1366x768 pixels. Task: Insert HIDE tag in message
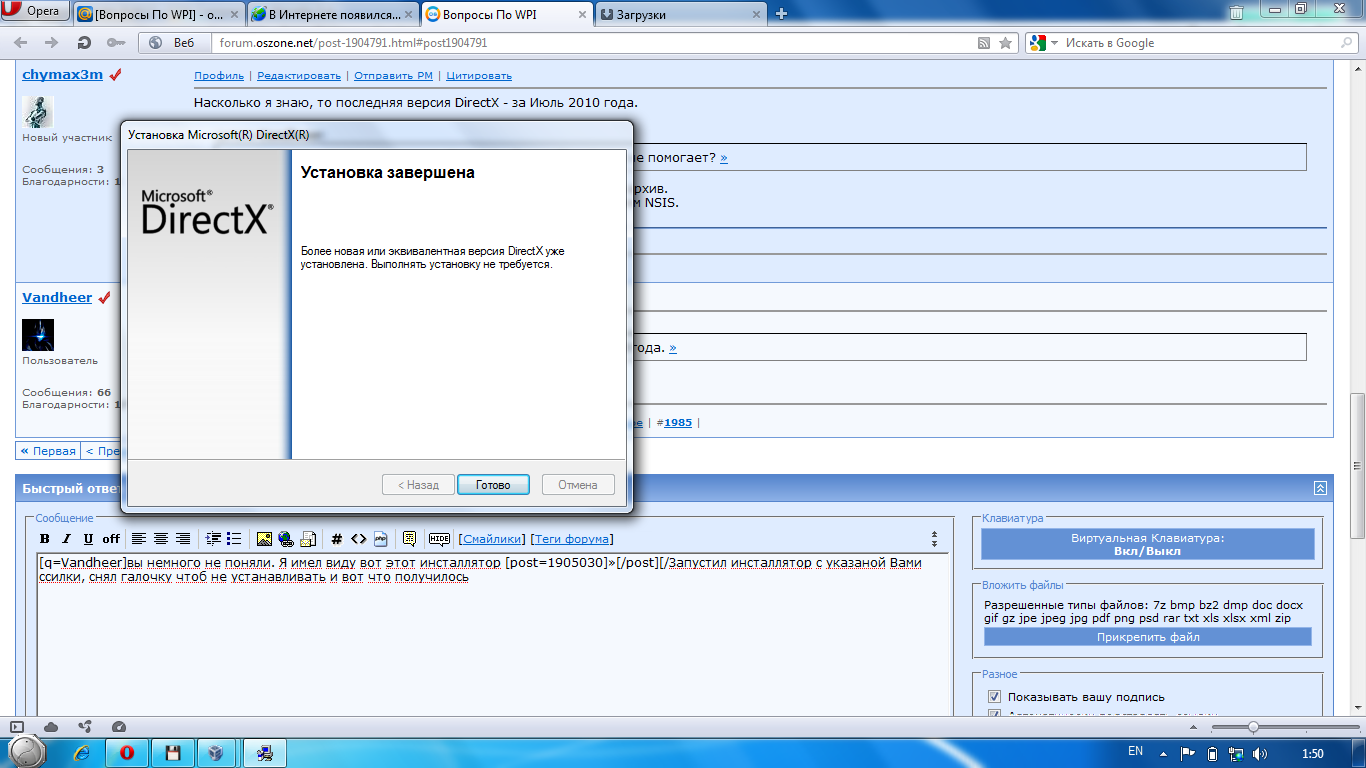[440, 539]
